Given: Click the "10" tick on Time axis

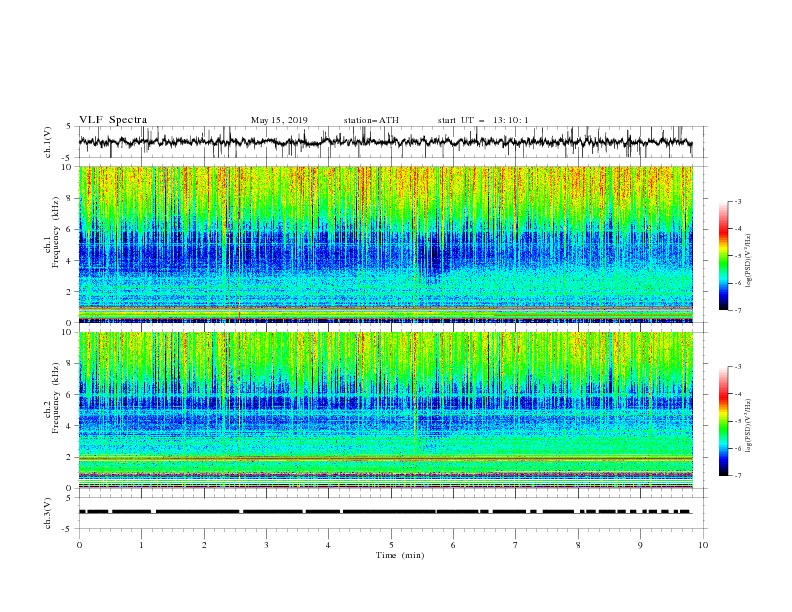Looking at the screenshot, I should pos(703,545).
